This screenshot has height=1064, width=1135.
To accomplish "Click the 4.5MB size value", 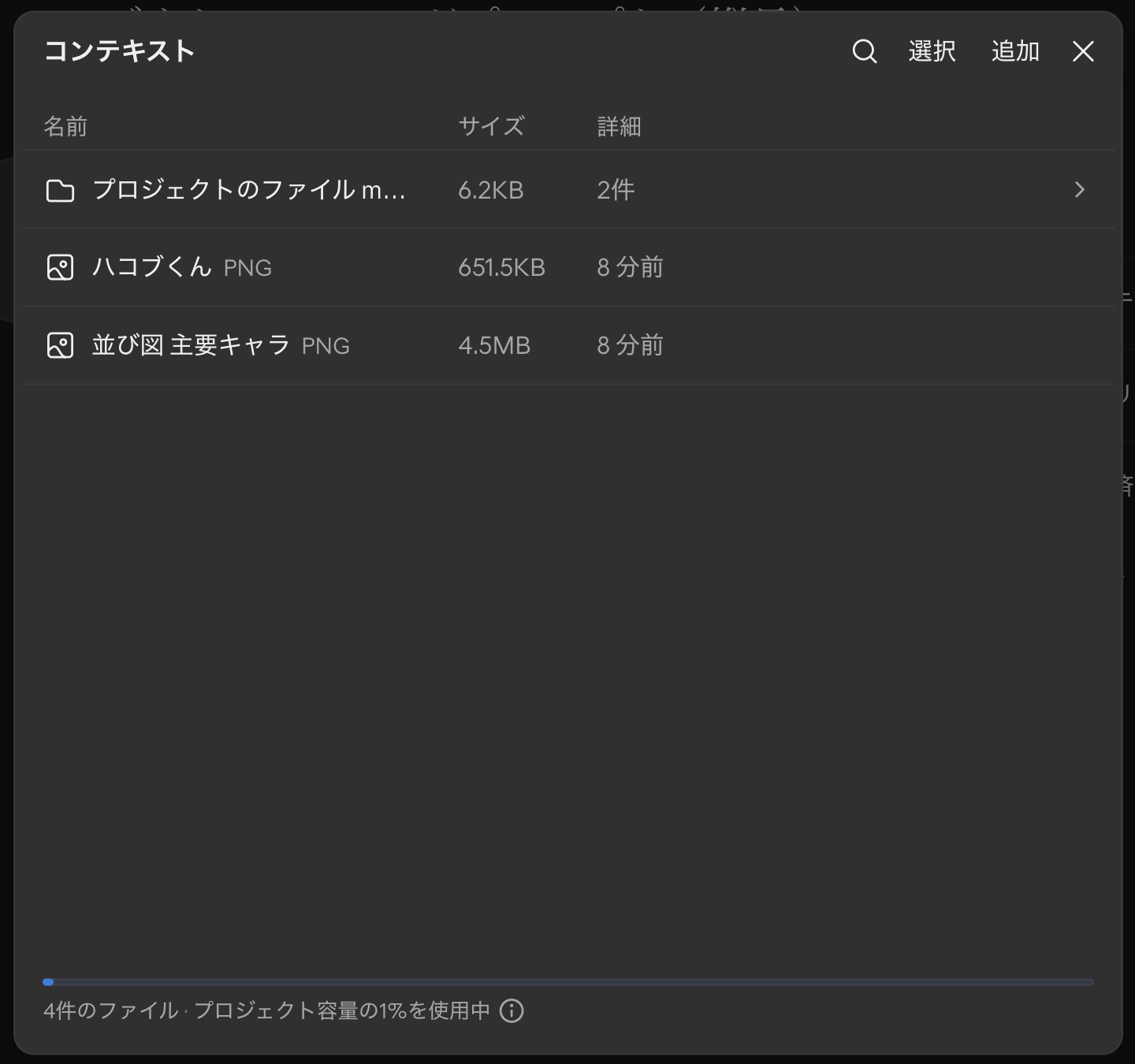I will coord(494,345).
